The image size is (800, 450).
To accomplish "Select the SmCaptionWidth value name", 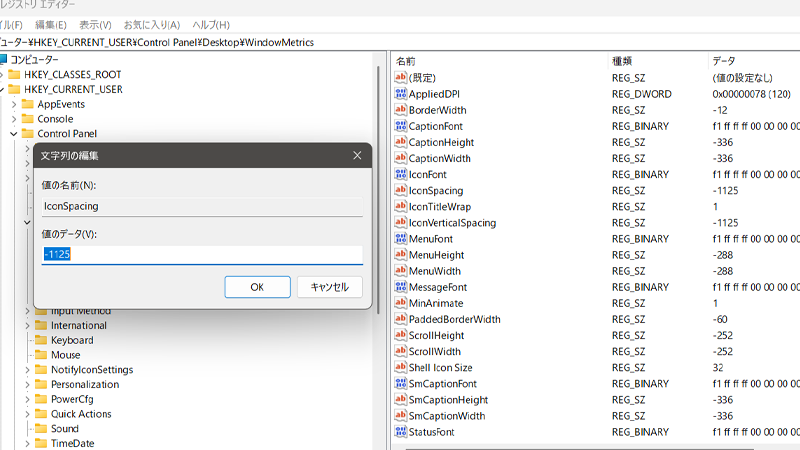I will point(447,416).
